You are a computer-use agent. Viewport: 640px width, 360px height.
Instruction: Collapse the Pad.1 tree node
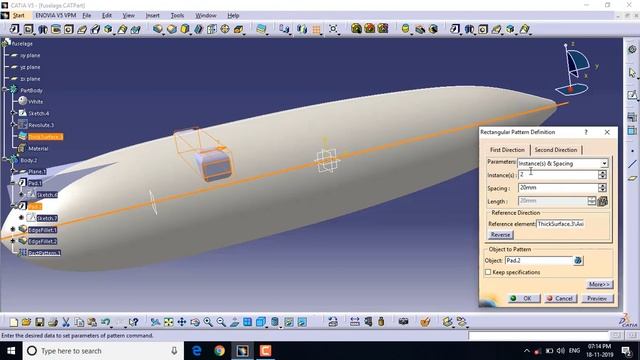[x=13, y=182]
